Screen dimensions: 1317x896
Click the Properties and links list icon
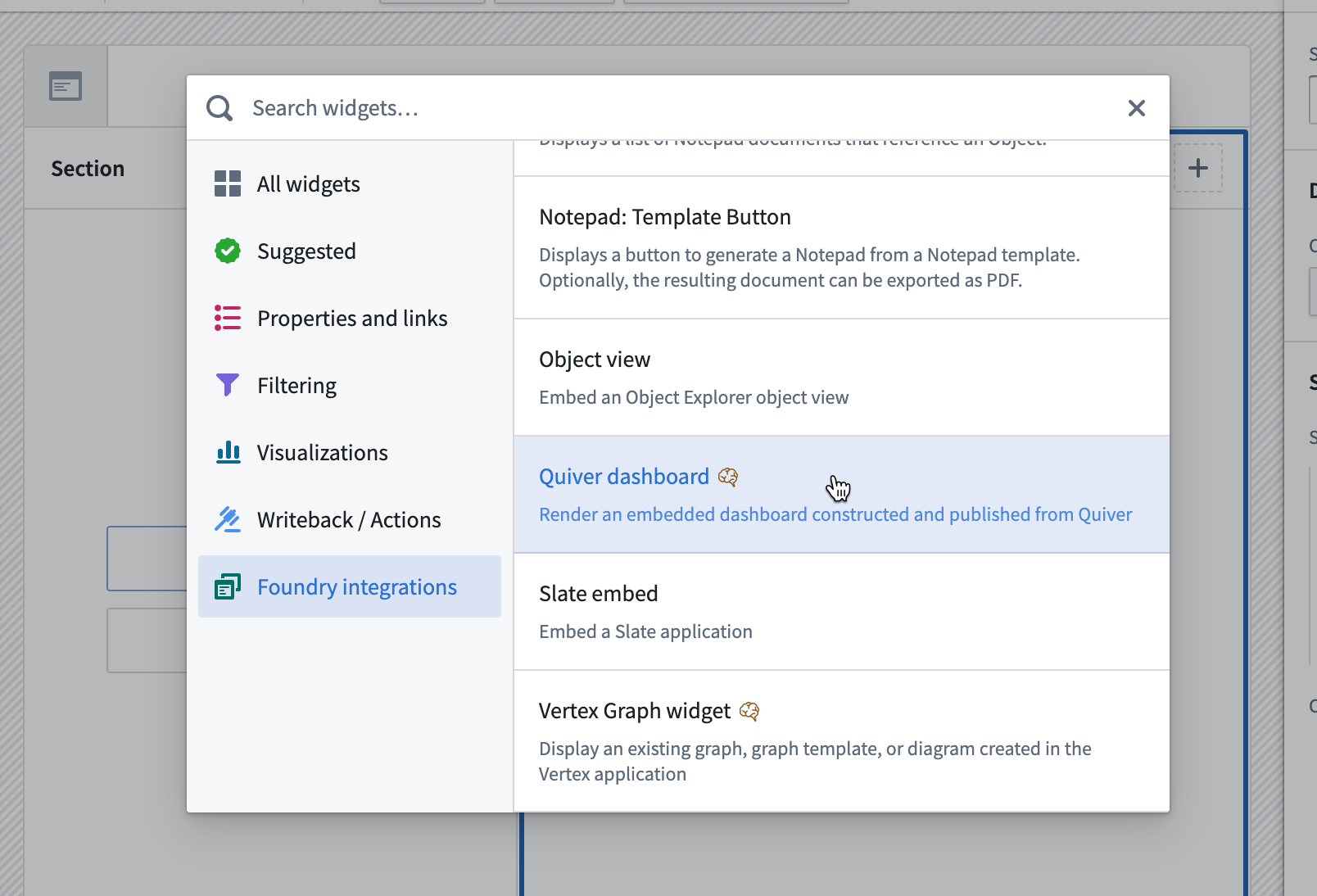pos(228,318)
